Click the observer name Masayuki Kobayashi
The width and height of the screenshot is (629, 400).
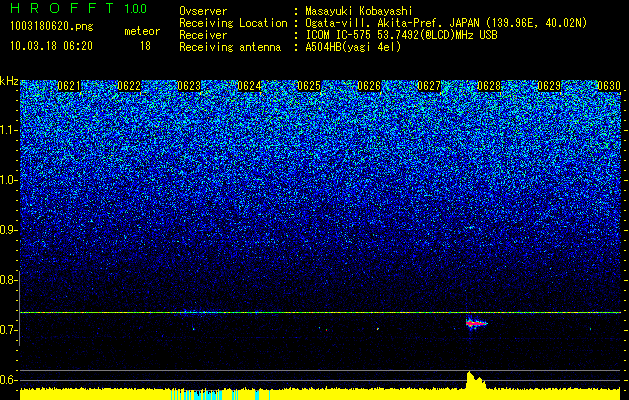click(x=359, y=11)
